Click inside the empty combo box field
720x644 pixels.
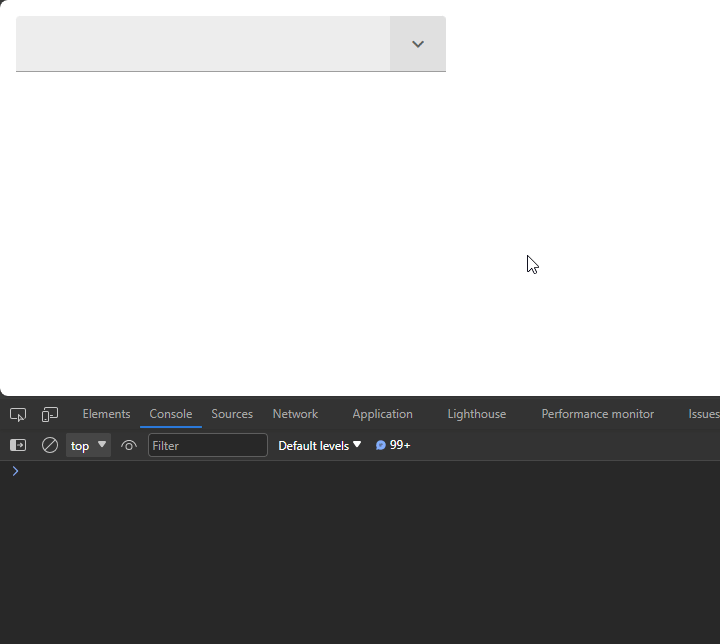[x=203, y=44]
